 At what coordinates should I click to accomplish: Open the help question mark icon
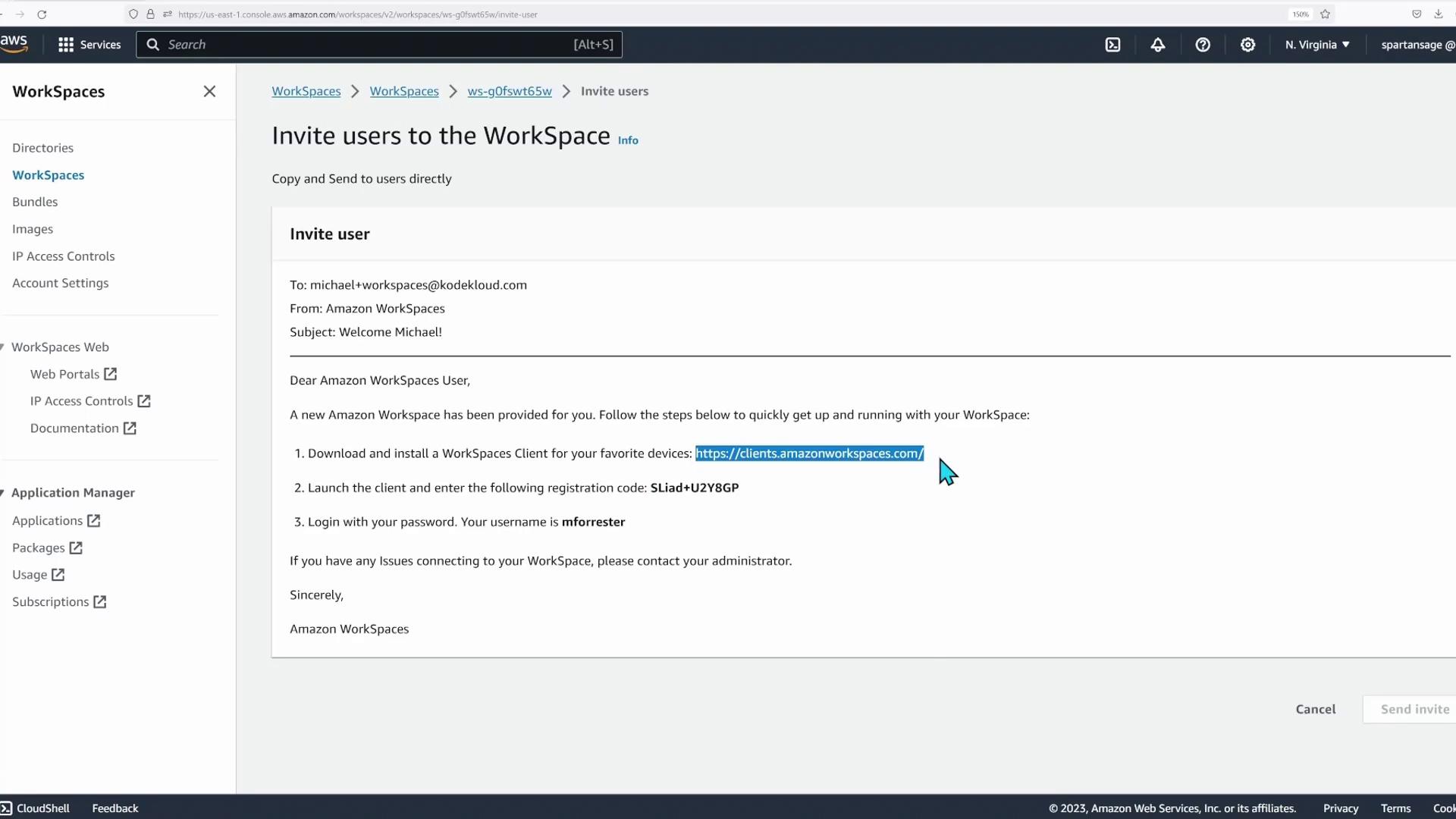pyautogui.click(x=1203, y=45)
